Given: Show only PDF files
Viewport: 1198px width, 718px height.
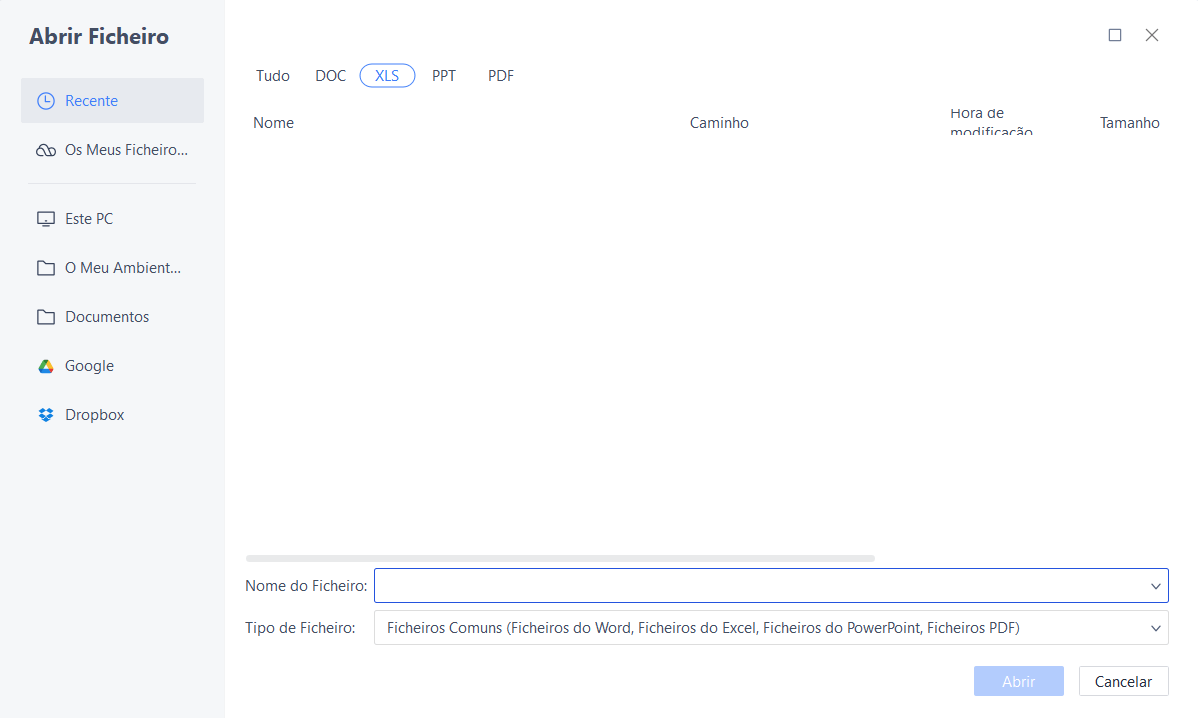Looking at the screenshot, I should point(500,75).
